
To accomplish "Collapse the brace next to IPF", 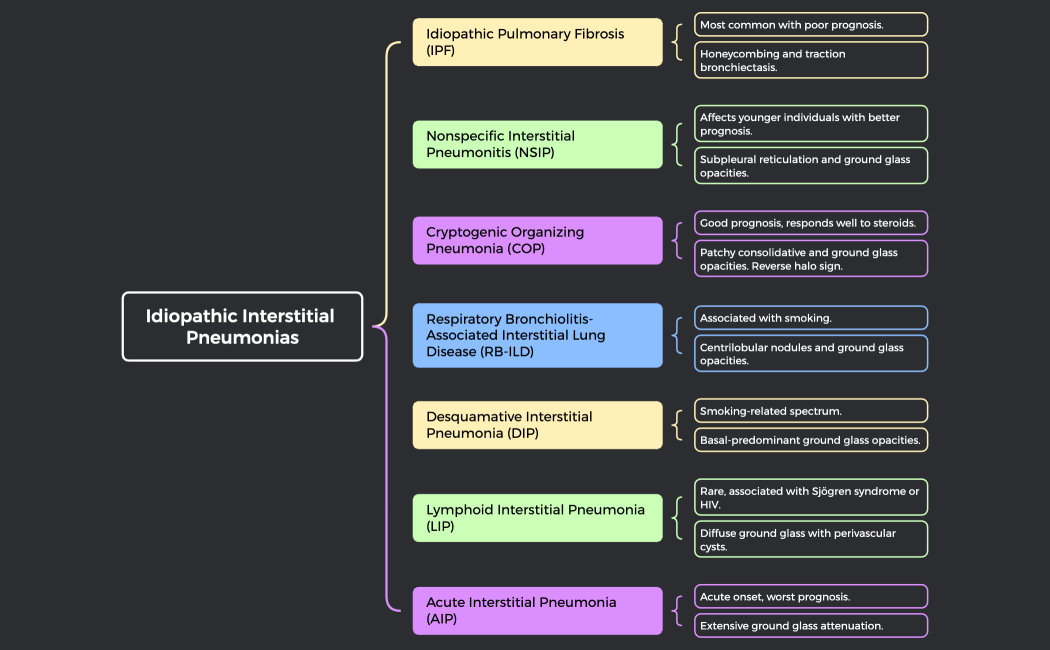I will click(679, 42).
